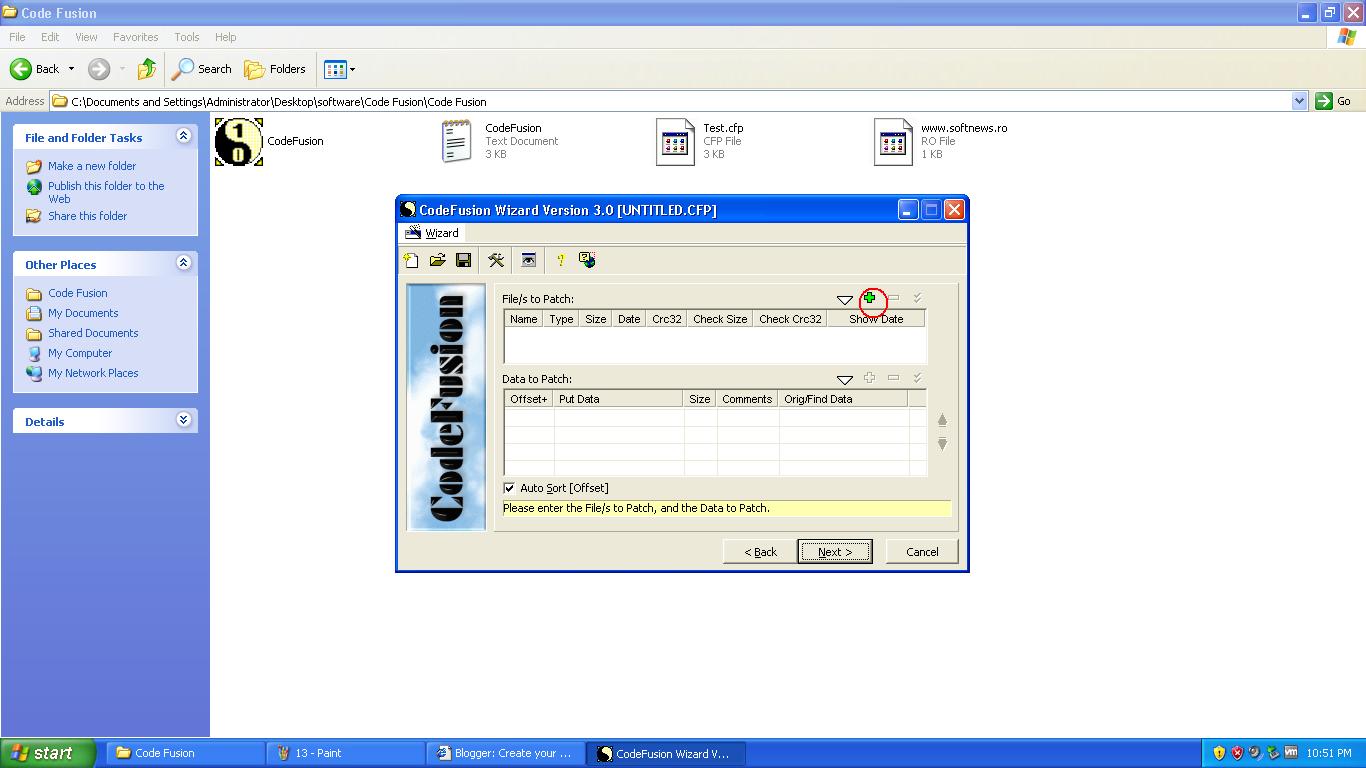Click the Make a new folder link
Image resolution: width=1366 pixels, height=768 pixels.
click(x=92, y=166)
